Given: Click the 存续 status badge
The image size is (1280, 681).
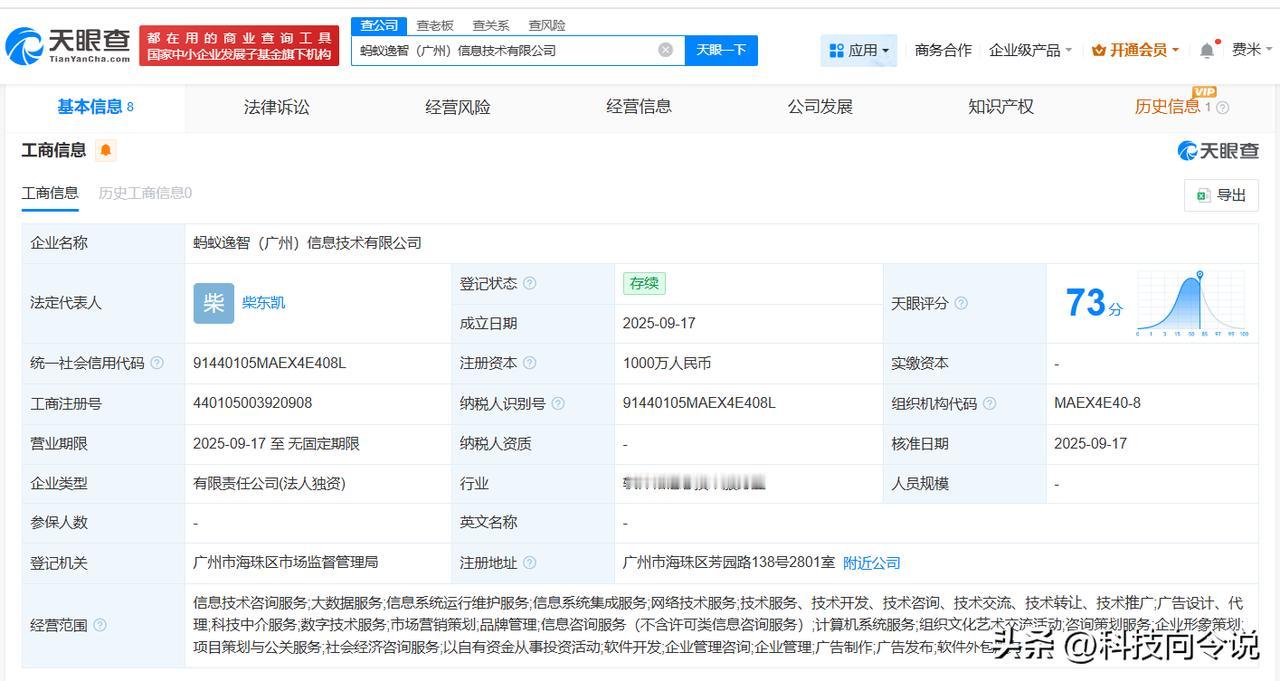Looking at the screenshot, I should click(644, 284).
